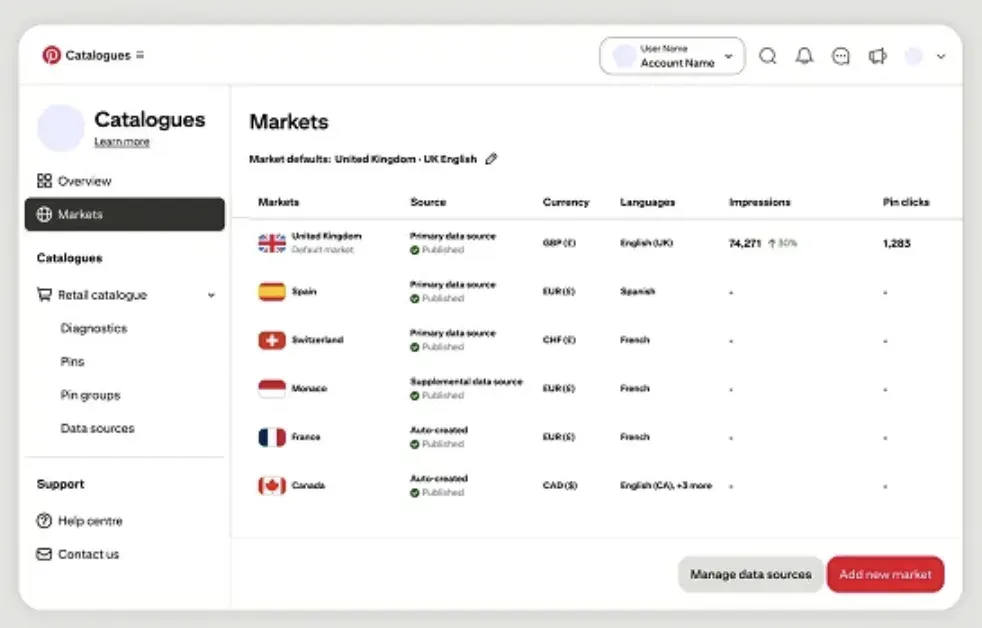Click the Catalogues sidebar avatar circle
The width and height of the screenshot is (982, 628).
click(x=61, y=128)
